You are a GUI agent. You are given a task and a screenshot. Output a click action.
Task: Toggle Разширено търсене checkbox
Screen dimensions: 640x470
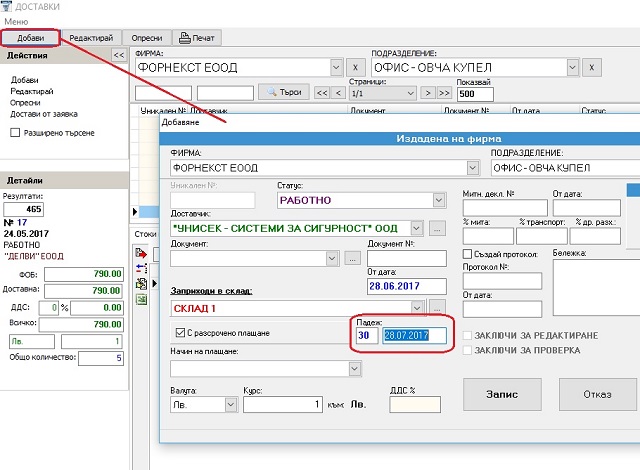coord(15,133)
